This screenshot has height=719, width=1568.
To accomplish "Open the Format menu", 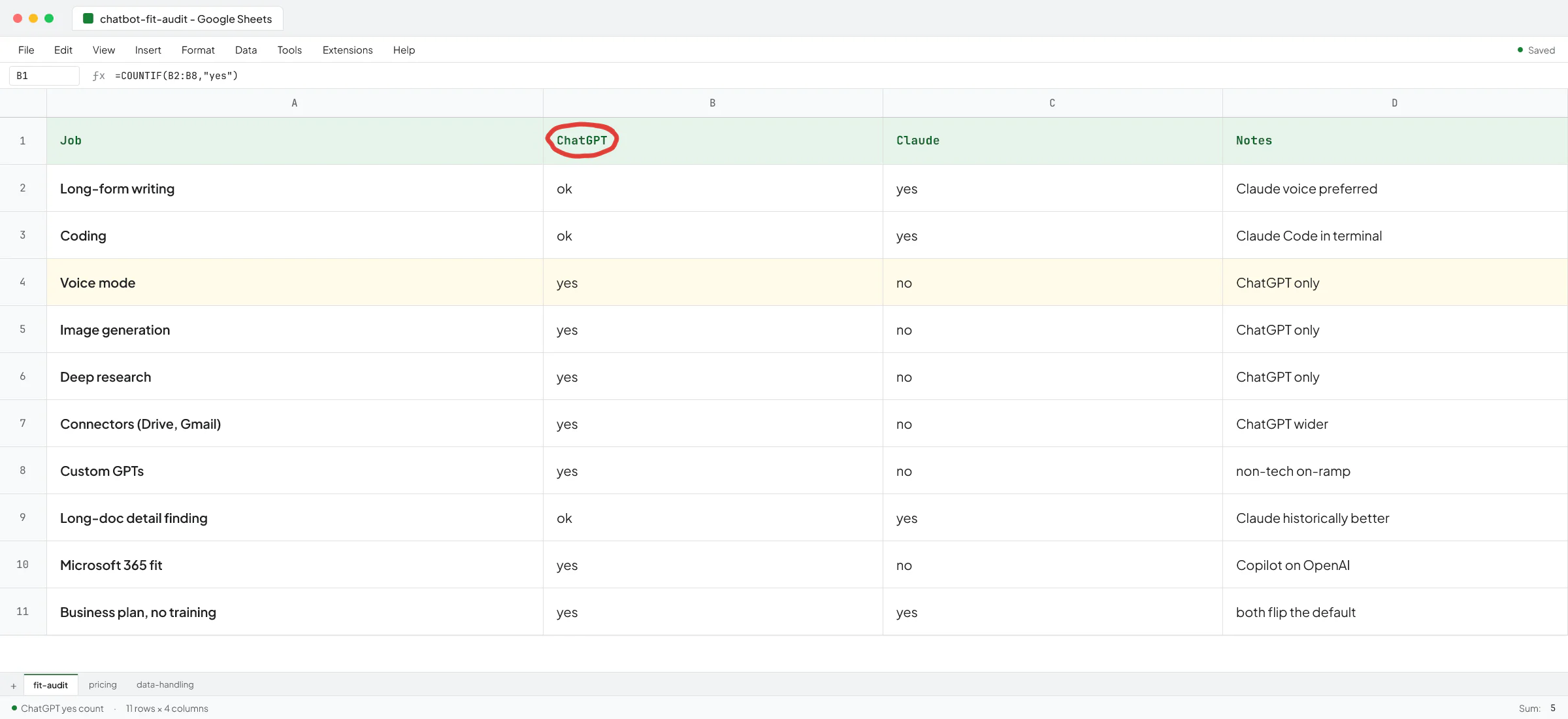I will pyautogui.click(x=198, y=50).
